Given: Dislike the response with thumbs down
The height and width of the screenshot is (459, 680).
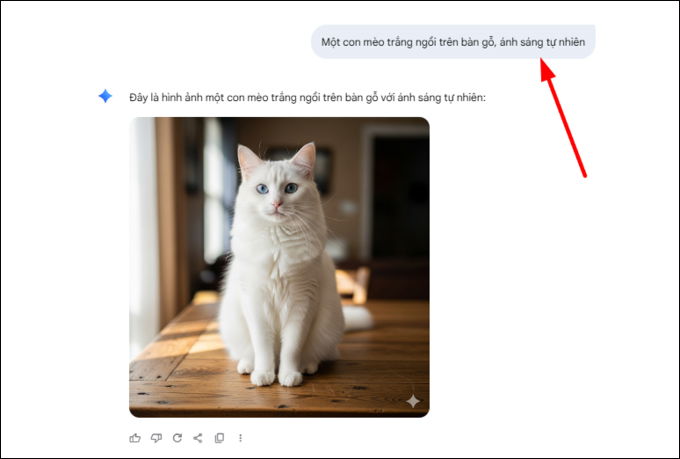Looking at the screenshot, I should coord(156,438).
